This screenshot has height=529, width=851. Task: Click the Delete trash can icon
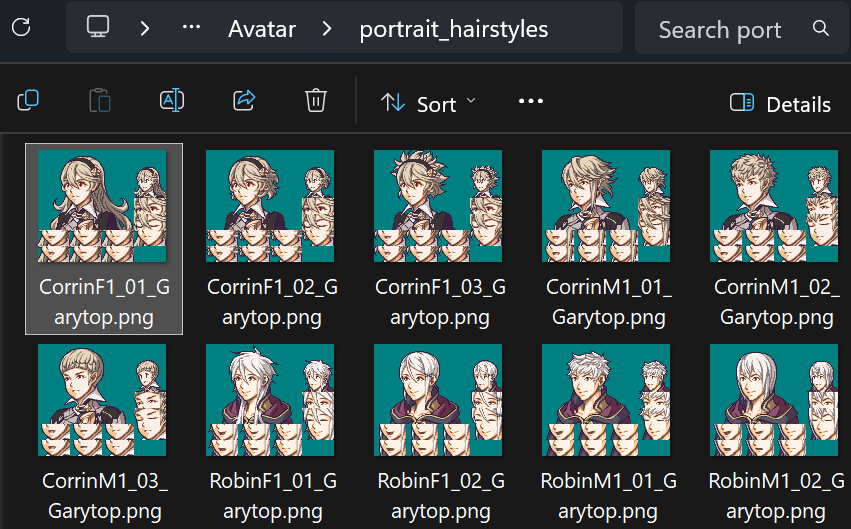(316, 101)
